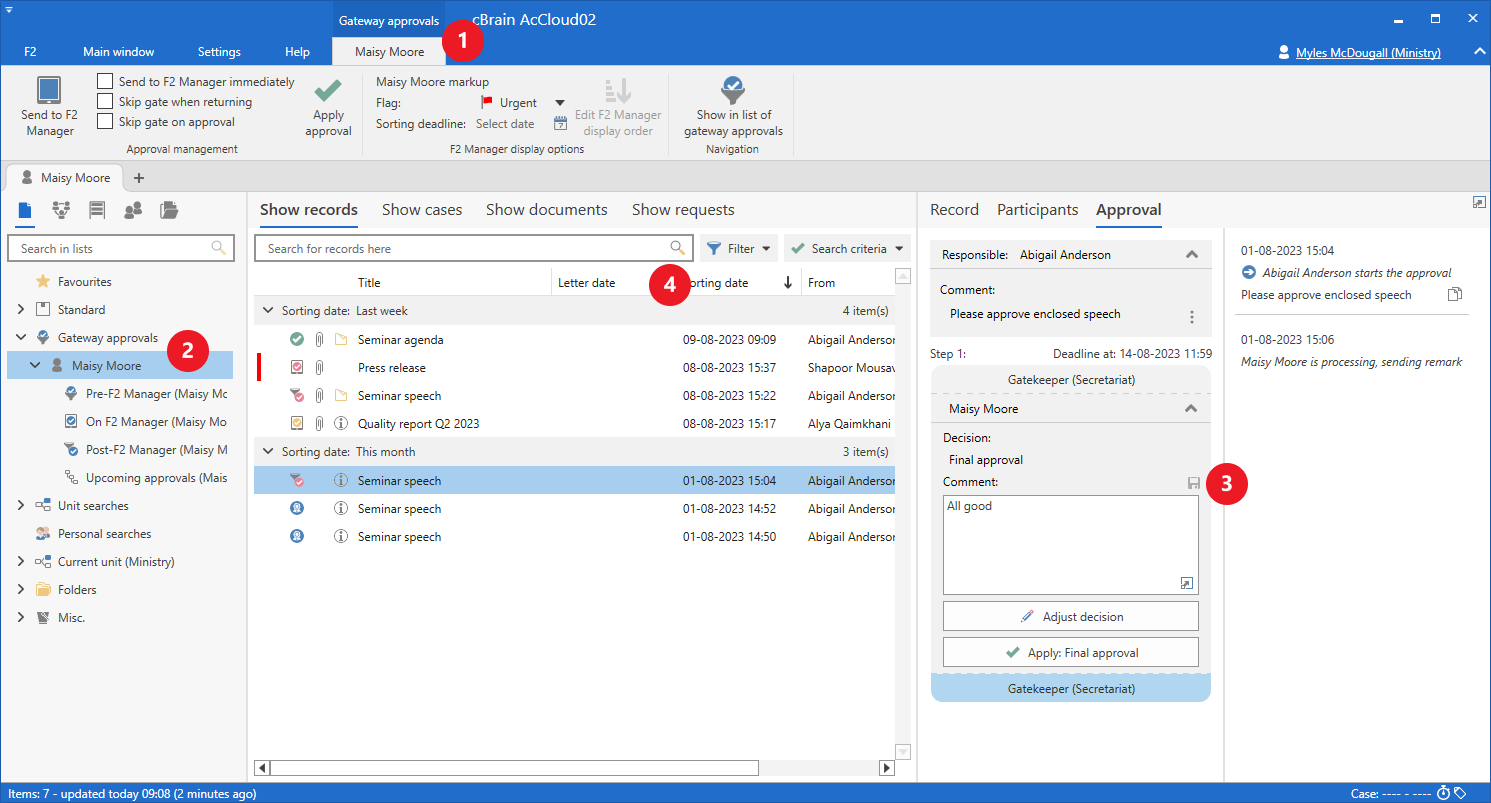1491x803 pixels.
Task: Select the bookmark list sidebar icon
Action: [97, 210]
